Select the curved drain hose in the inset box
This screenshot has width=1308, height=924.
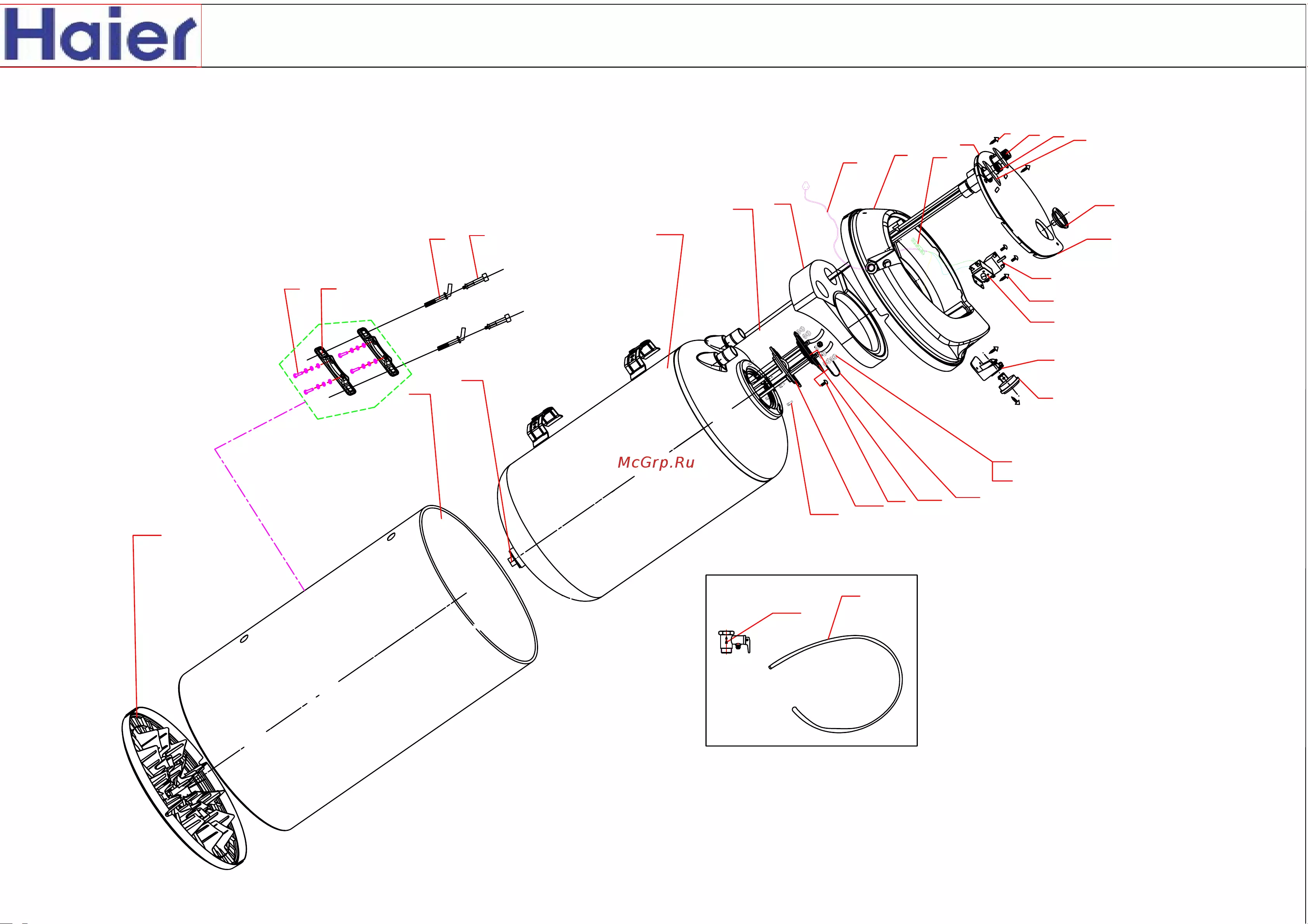[x=836, y=684]
